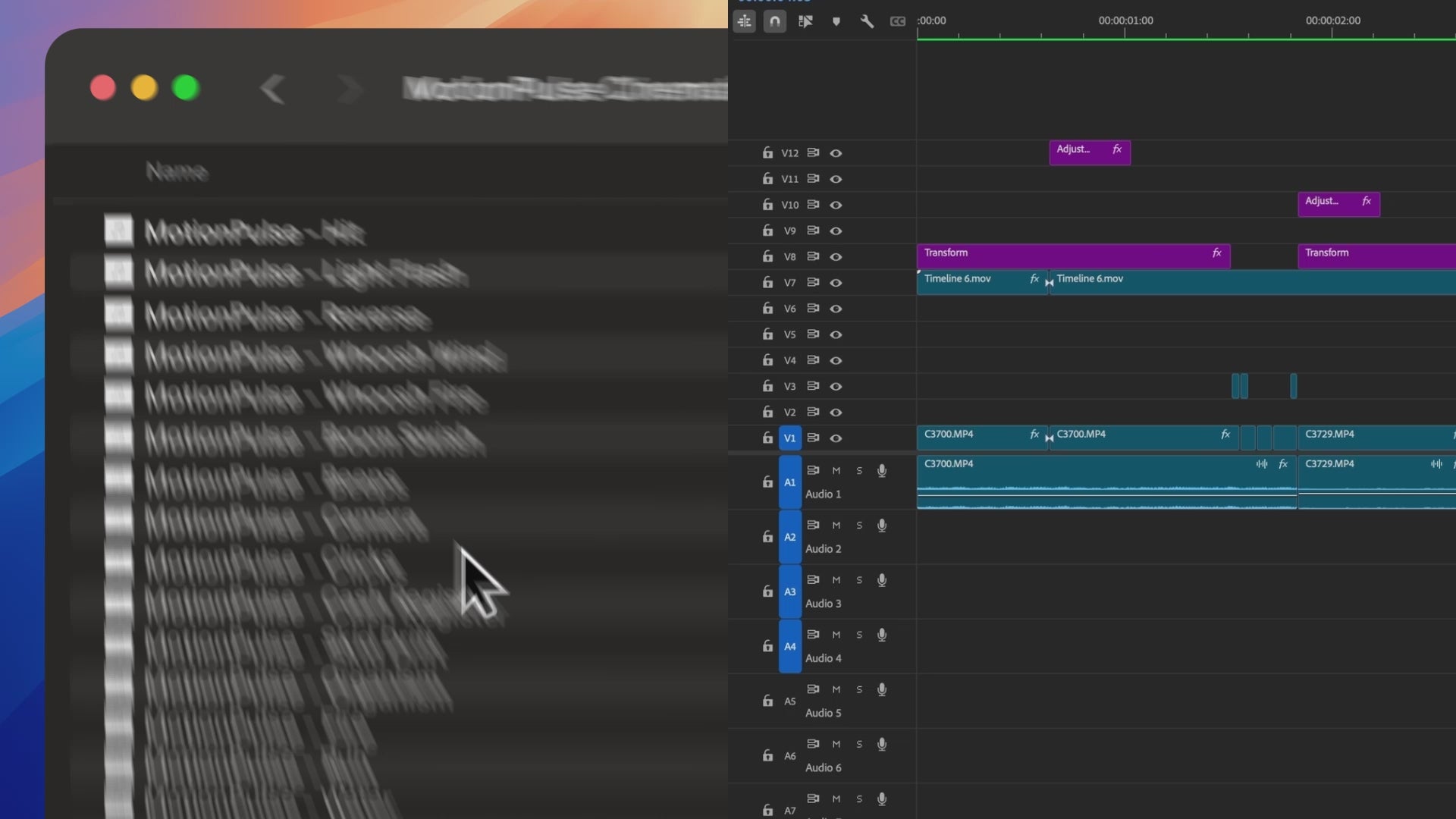
Task: Enable voice-over record microphone on Audio 4
Action: click(882, 635)
